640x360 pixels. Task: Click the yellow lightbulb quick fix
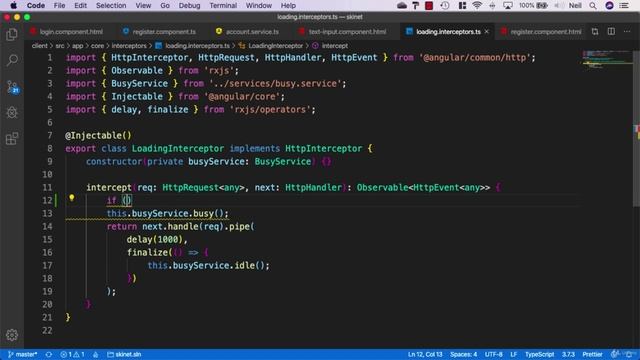[x=71, y=198]
